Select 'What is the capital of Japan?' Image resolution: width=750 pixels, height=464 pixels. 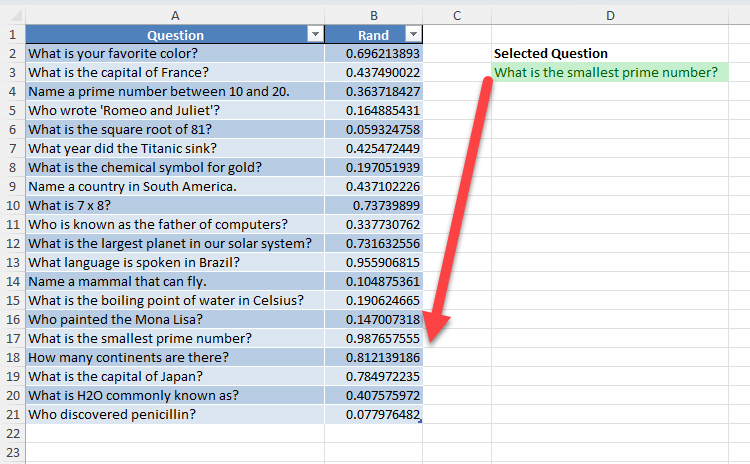coord(175,376)
